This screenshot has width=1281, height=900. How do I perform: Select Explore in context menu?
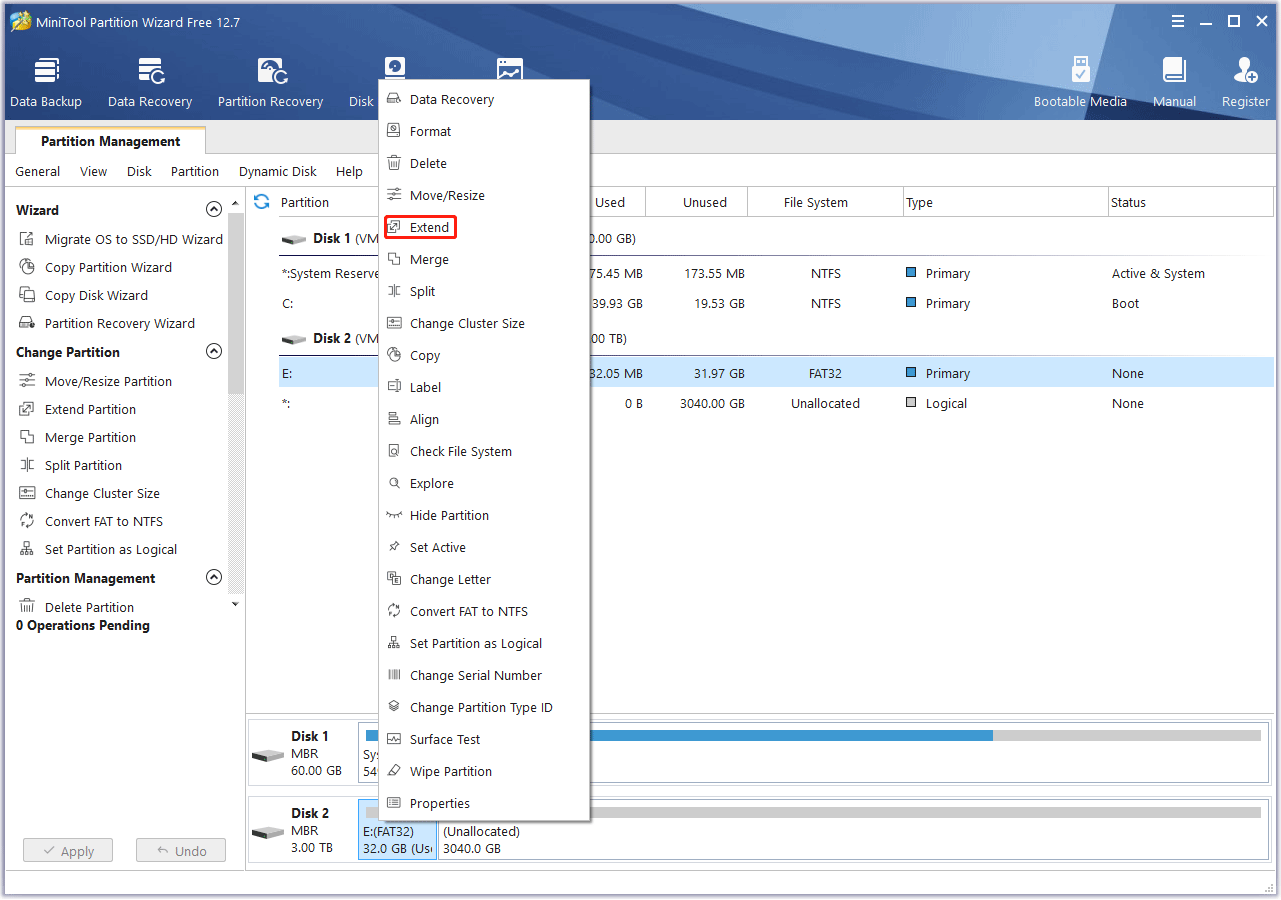pyautogui.click(x=484, y=483)
